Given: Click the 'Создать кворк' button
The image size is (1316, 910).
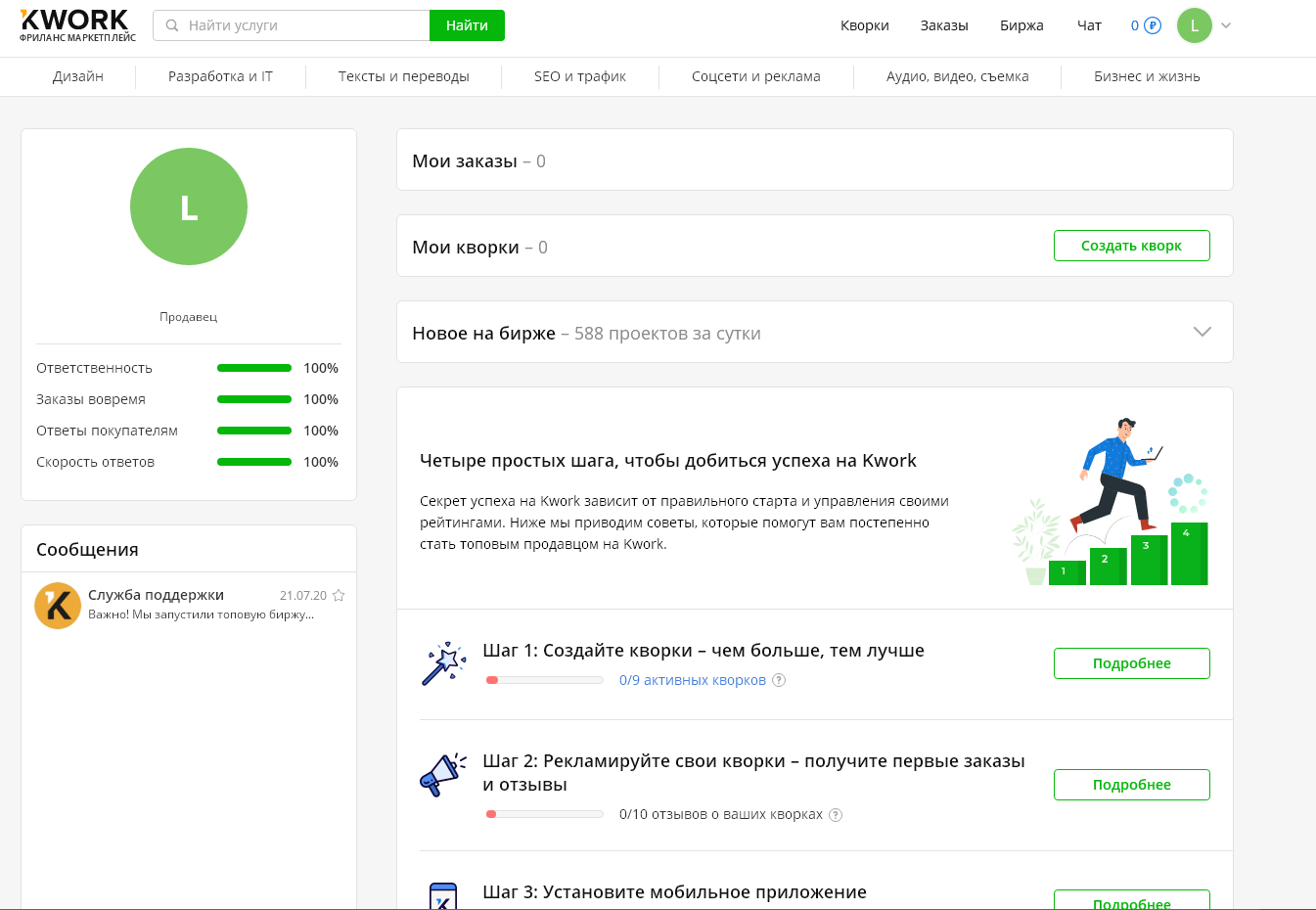Looking at the screenshot, I should tap(1132, 246).
